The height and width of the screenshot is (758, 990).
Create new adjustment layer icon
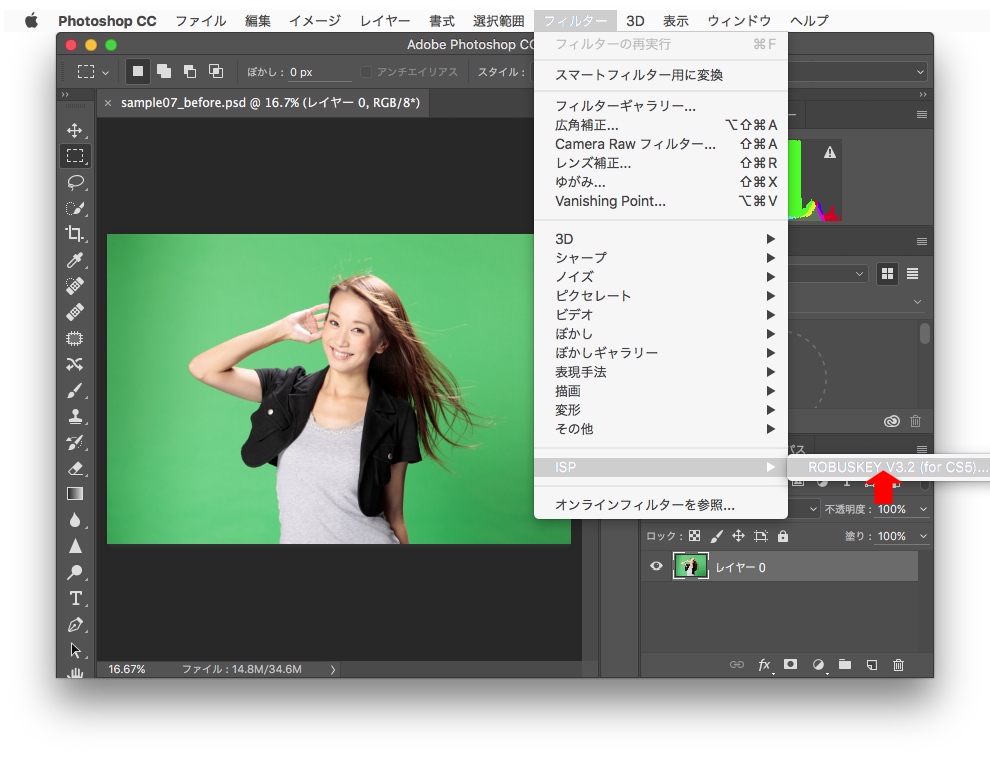click(x=818, y=665)
